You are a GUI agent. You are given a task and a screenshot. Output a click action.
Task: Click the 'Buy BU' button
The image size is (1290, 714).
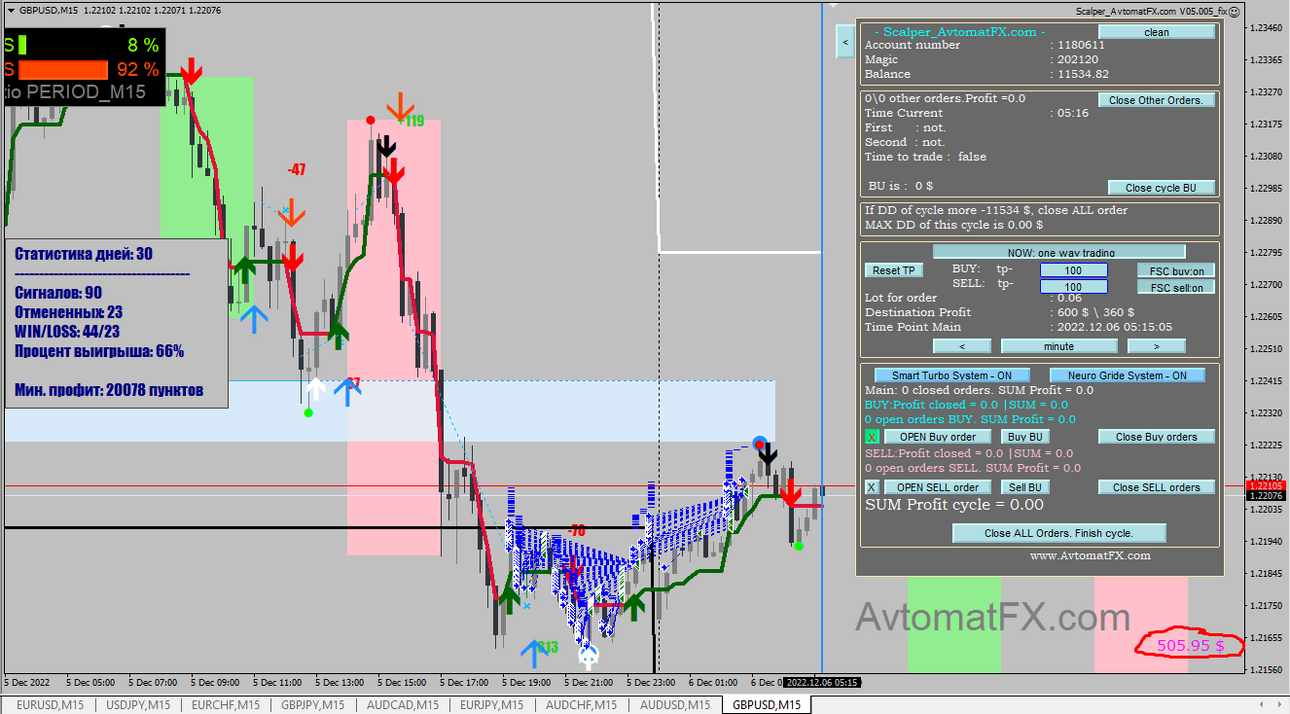[1025, 436]
